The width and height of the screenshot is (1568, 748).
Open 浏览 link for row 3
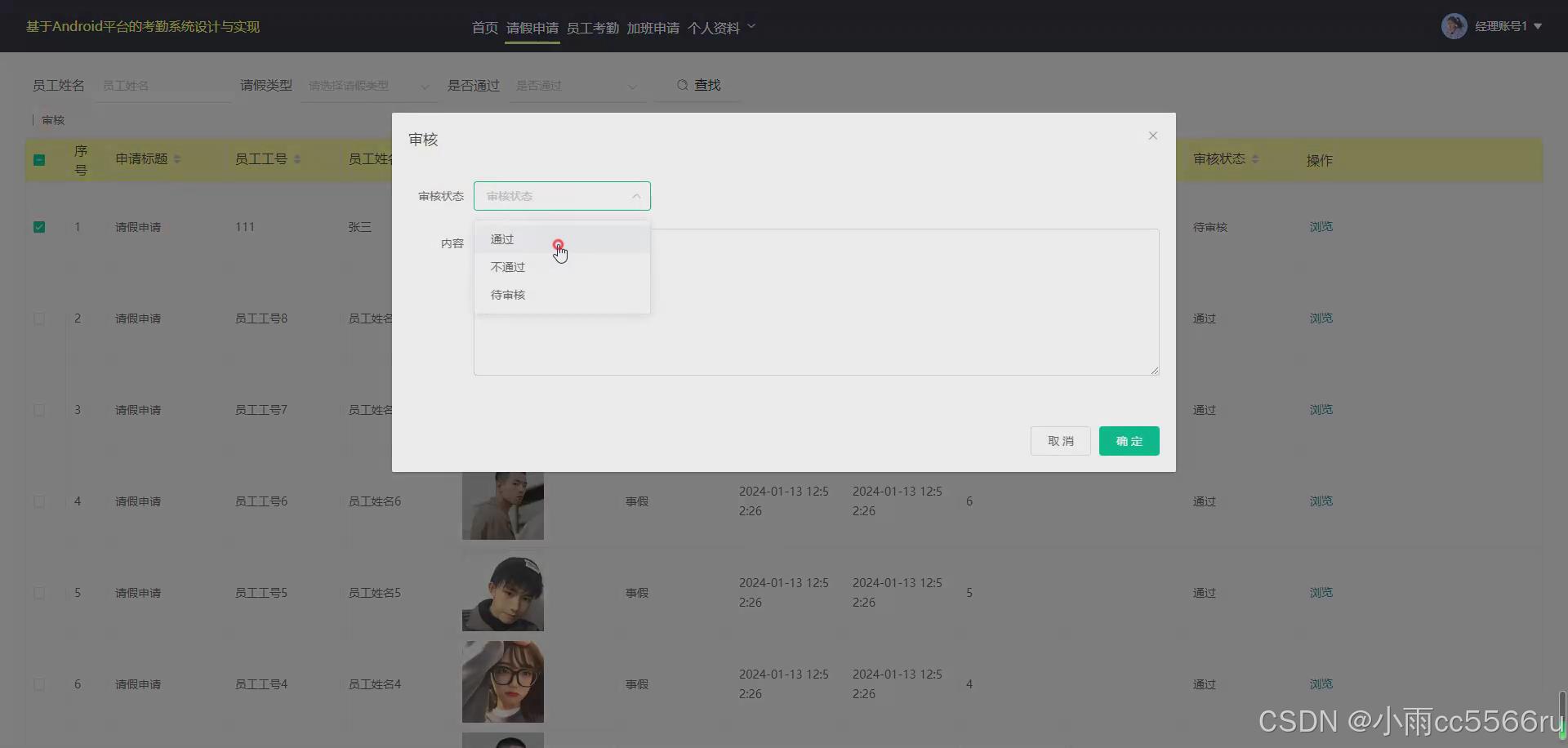point(1321,410)
